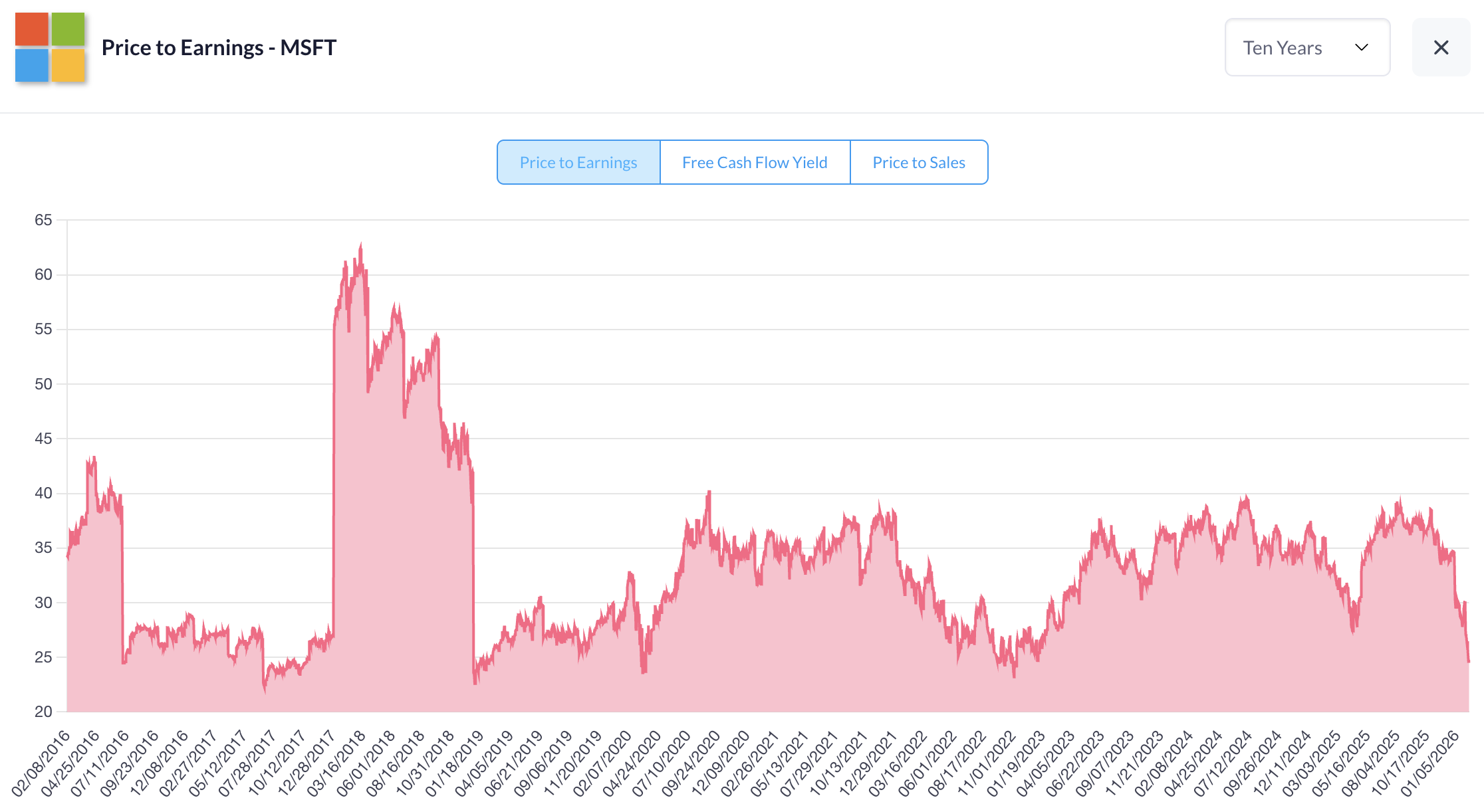Click the Price to Earnings - MSFT title

click(x=219, y=47)
